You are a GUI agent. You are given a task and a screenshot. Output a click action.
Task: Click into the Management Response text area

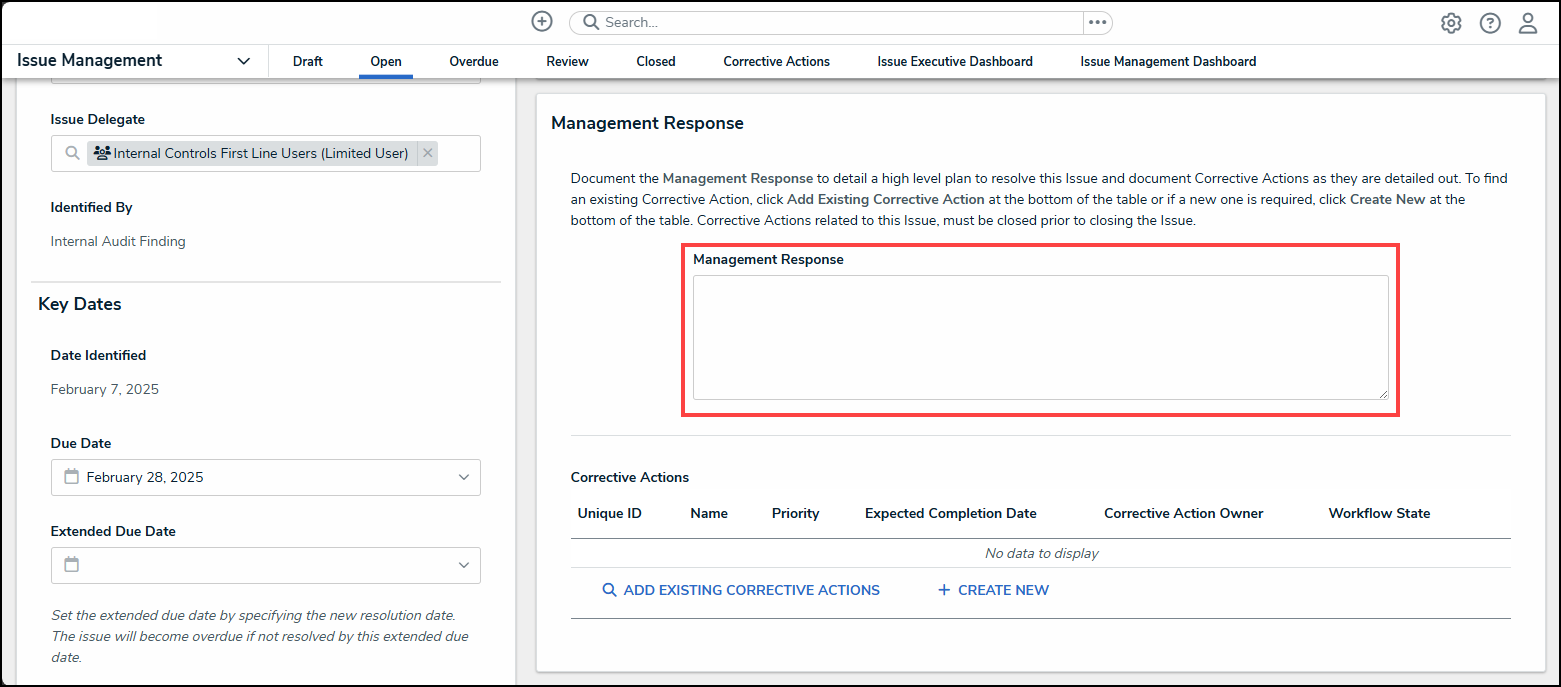(x=1040, y=337)
